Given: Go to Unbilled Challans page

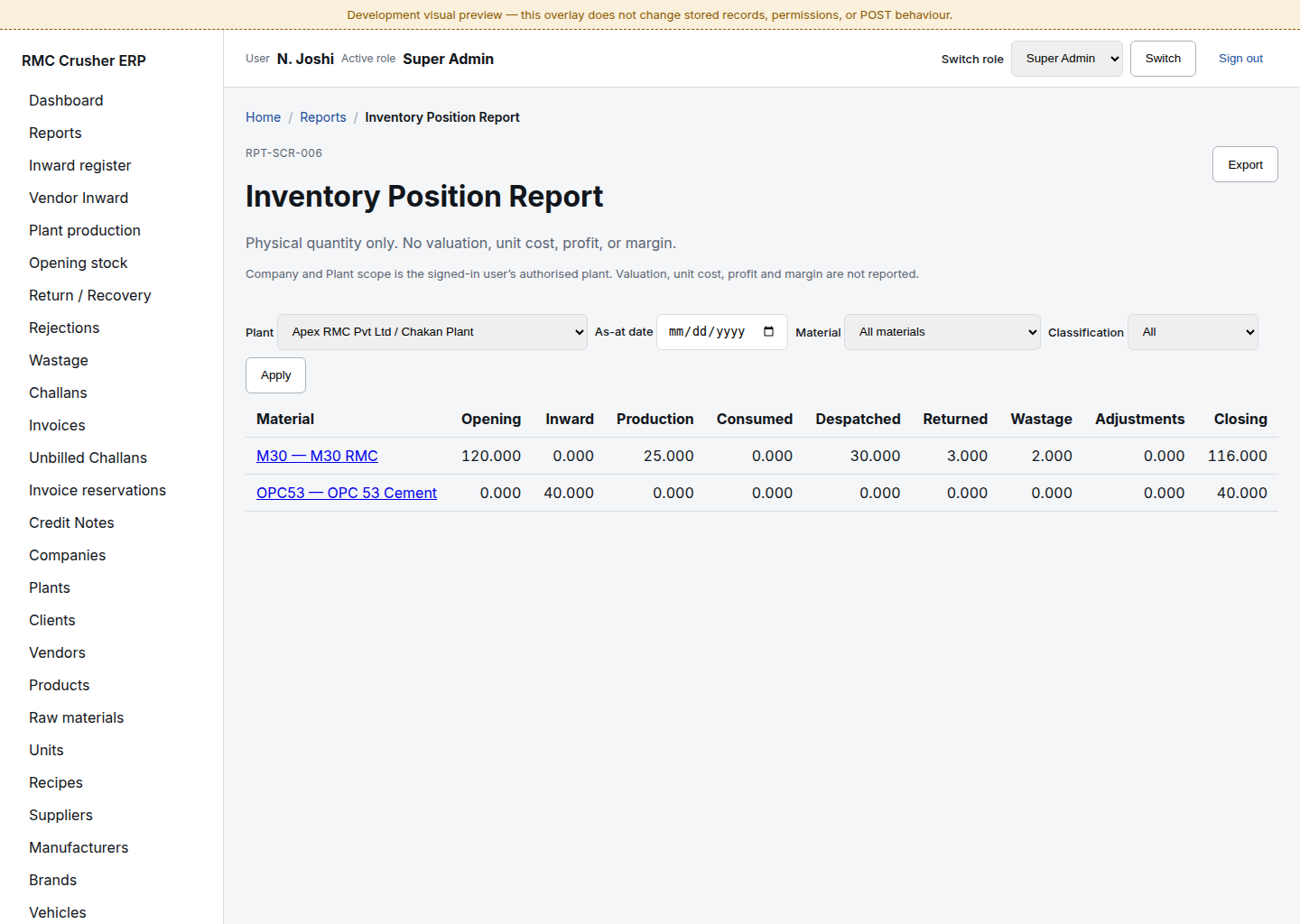Looking at the screenshot, I should pyautogui.click(x=88, y=457).
